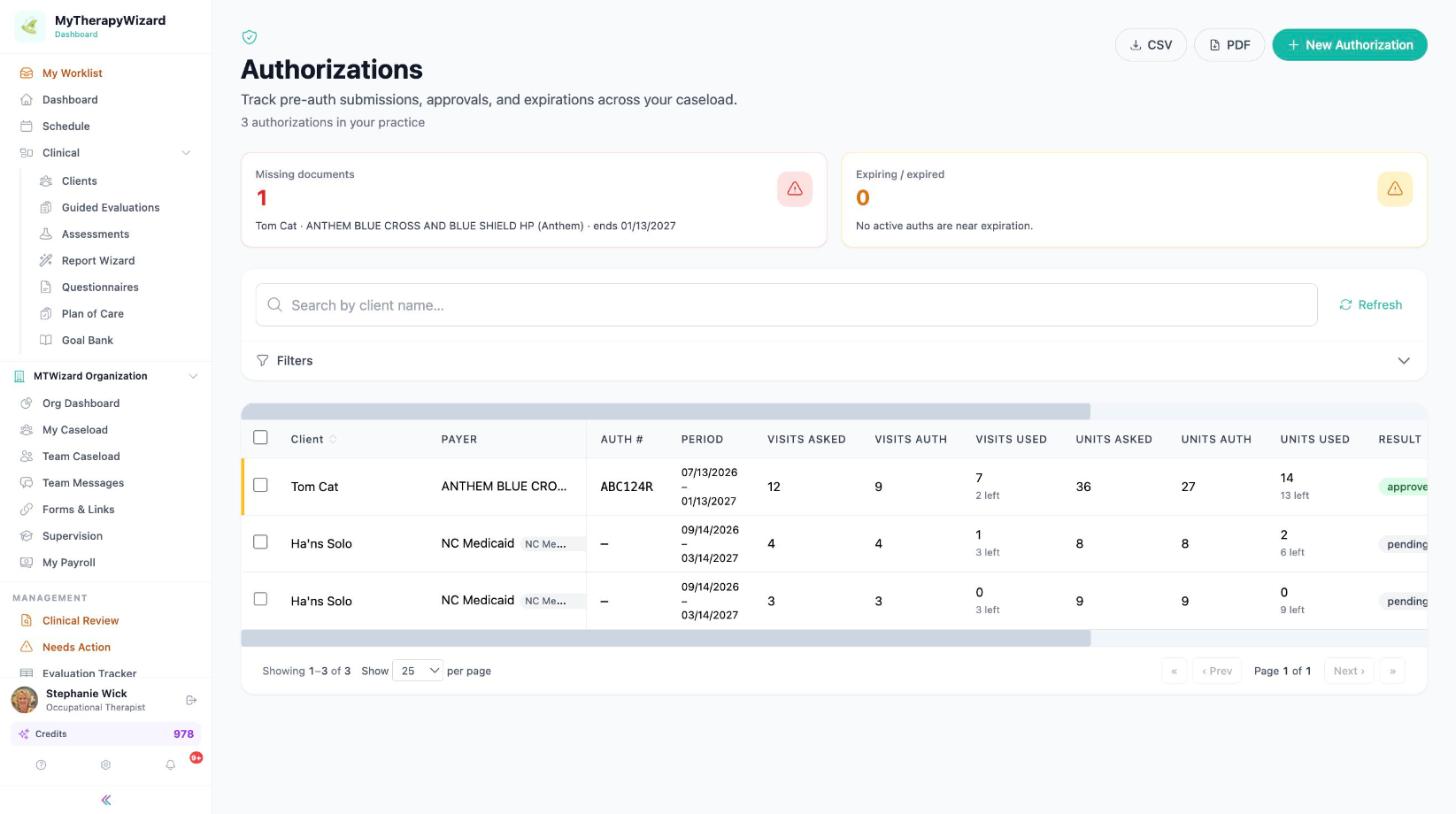
Task: Toggle the select-all checkbox in table header
Action: point(261,438)
